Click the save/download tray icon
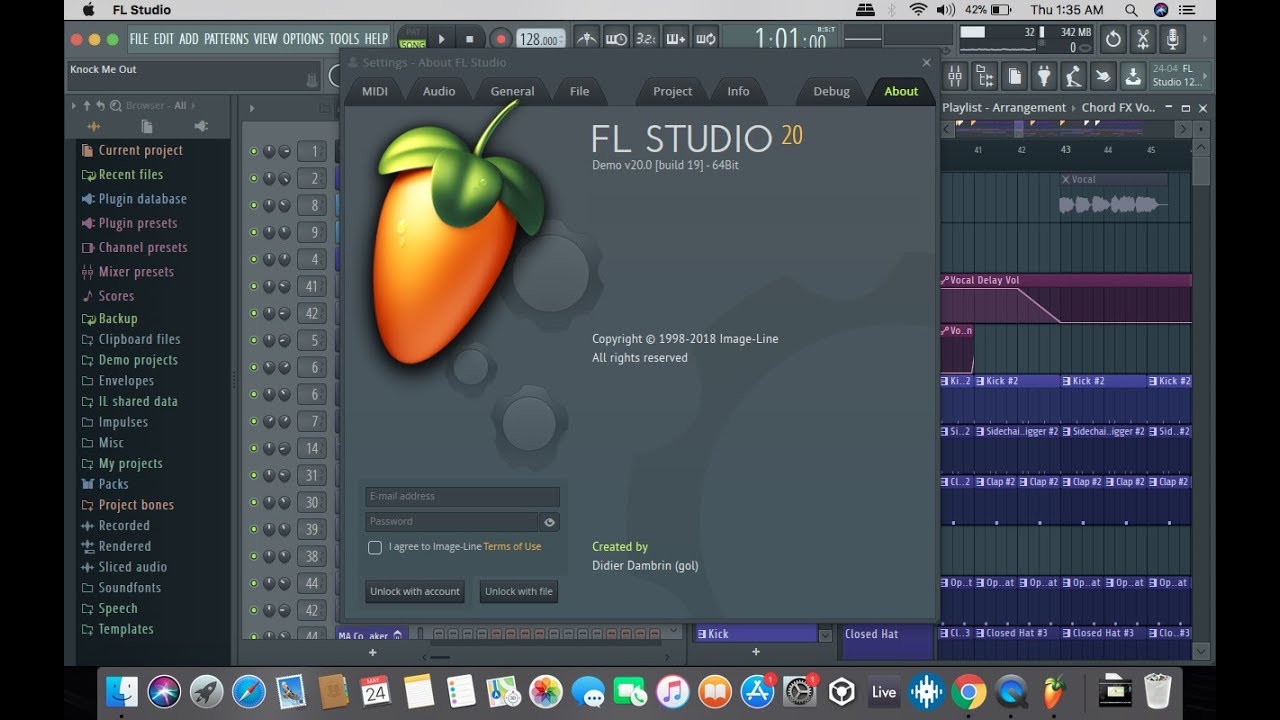This screenshot has height=720, width=1280. 1133,76
